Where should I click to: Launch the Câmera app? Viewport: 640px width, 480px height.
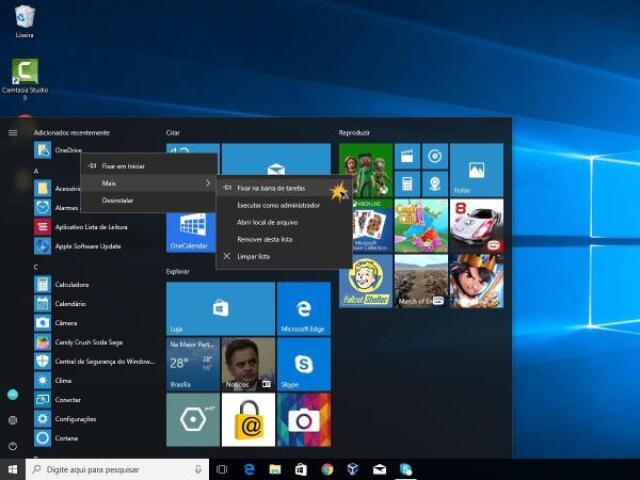pos(56,323)
